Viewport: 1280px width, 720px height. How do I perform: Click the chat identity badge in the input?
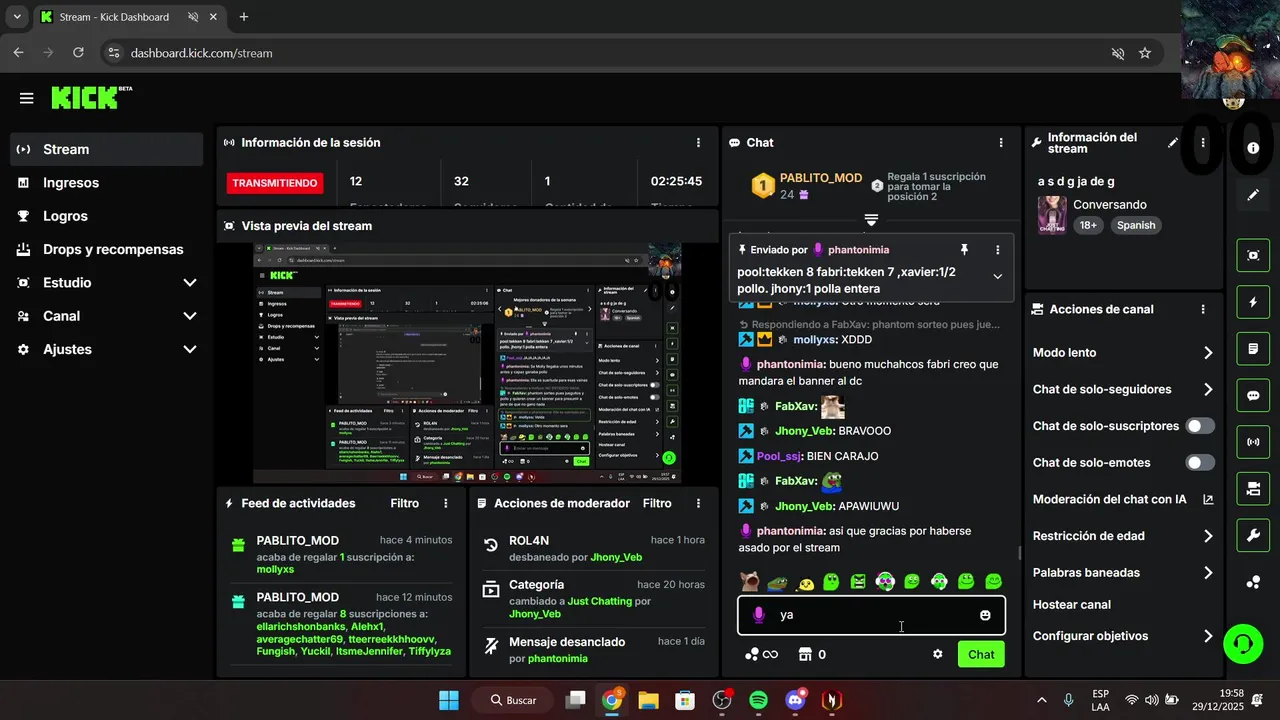coord(758,615)
